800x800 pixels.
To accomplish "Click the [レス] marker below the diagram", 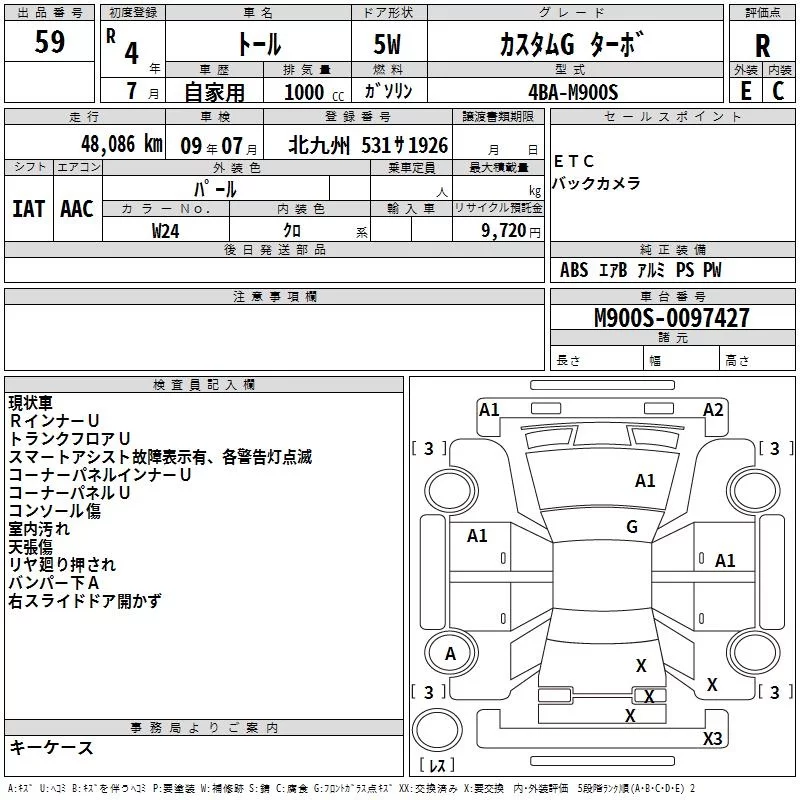I will point(437,766).
